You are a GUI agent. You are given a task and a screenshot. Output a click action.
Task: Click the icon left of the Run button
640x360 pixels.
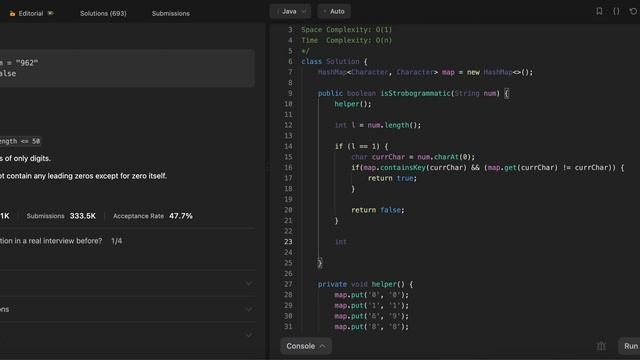coord(601,346)
